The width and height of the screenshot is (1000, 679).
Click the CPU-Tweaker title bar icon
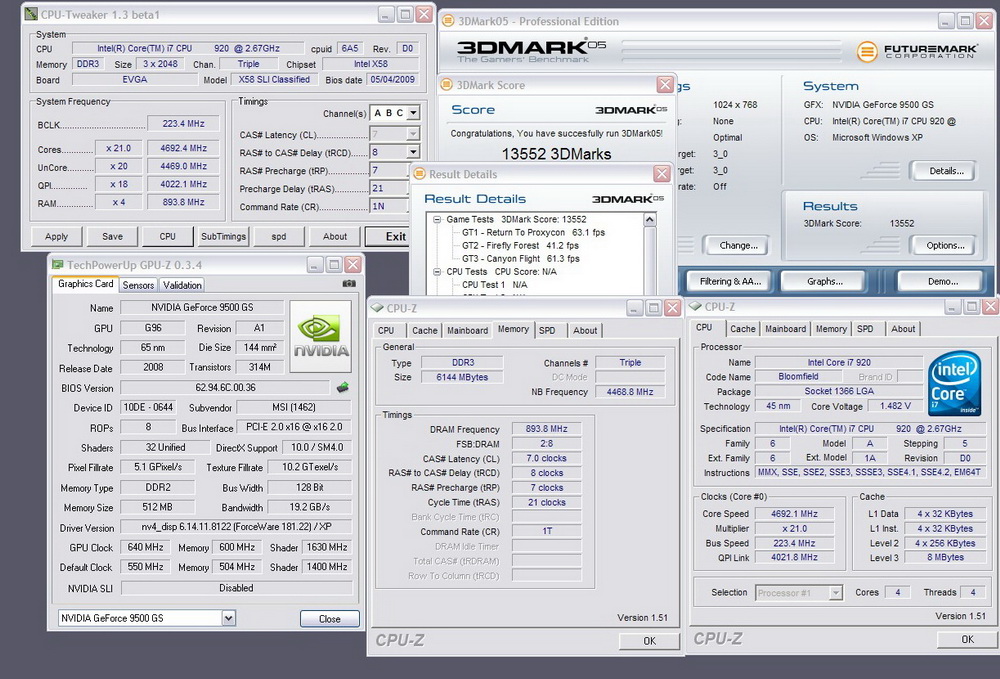(31, 14)
